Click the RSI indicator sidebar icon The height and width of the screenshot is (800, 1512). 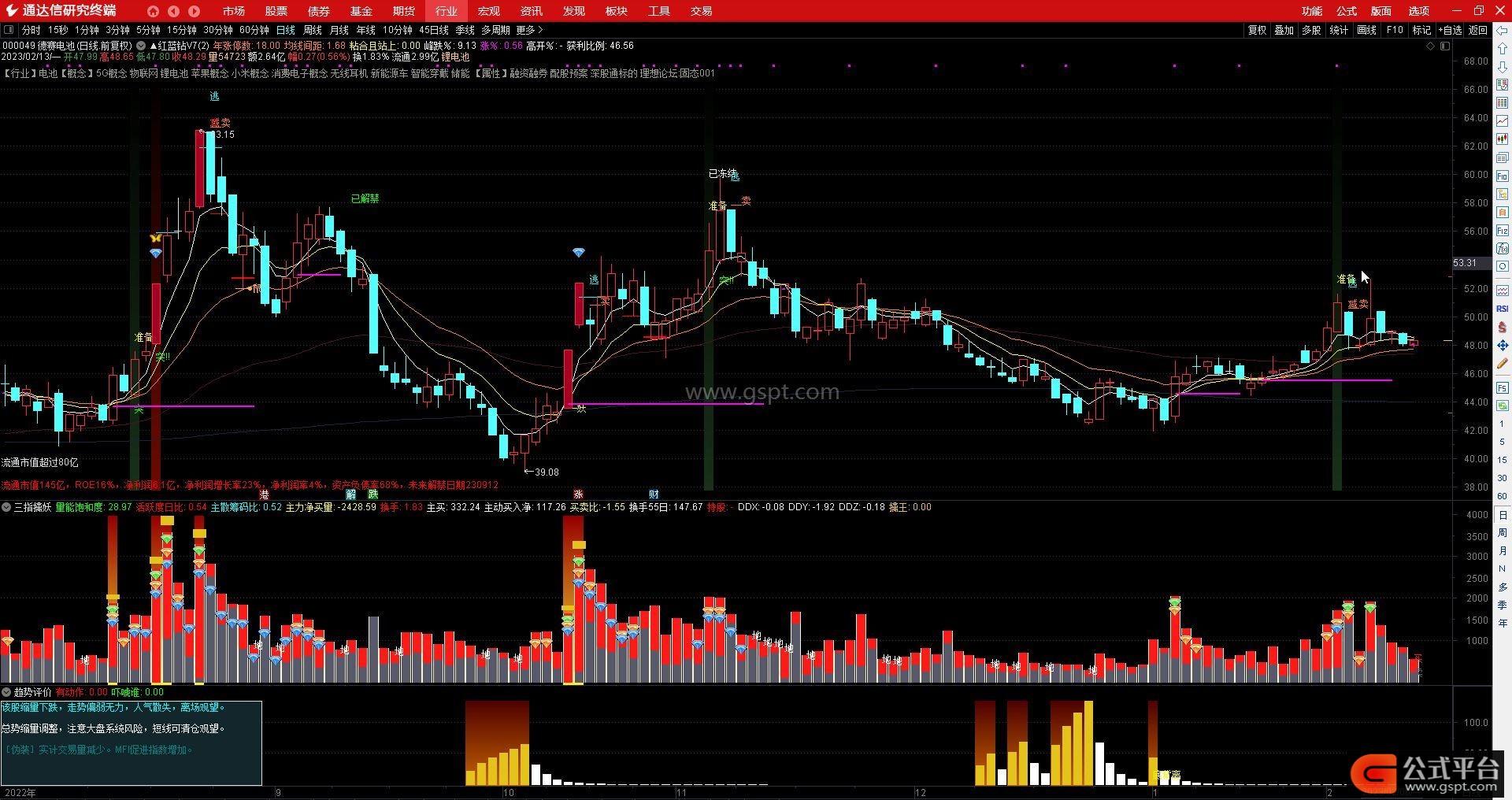(x=1503, y=309)
